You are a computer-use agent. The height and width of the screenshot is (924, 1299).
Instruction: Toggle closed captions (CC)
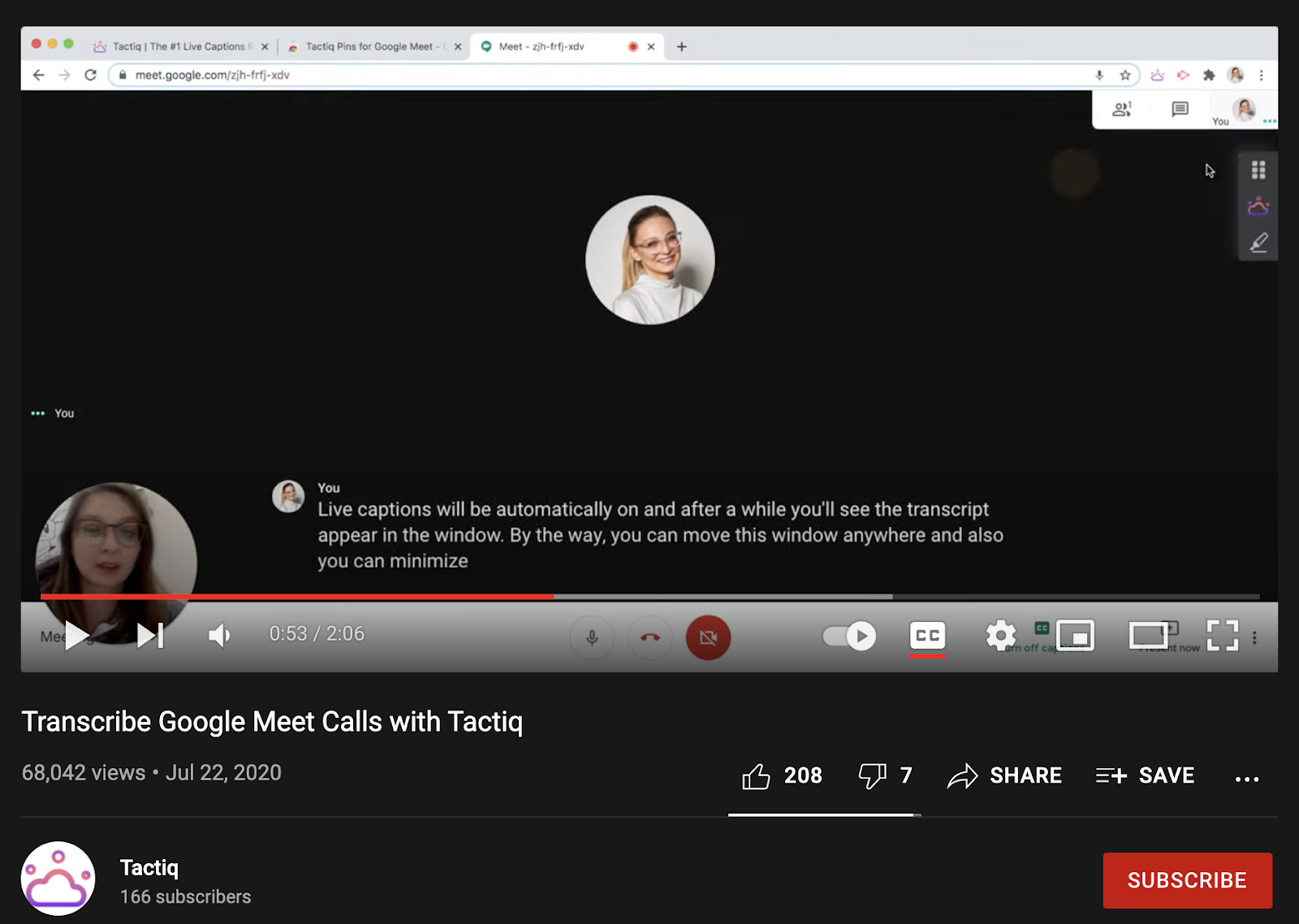927,636
